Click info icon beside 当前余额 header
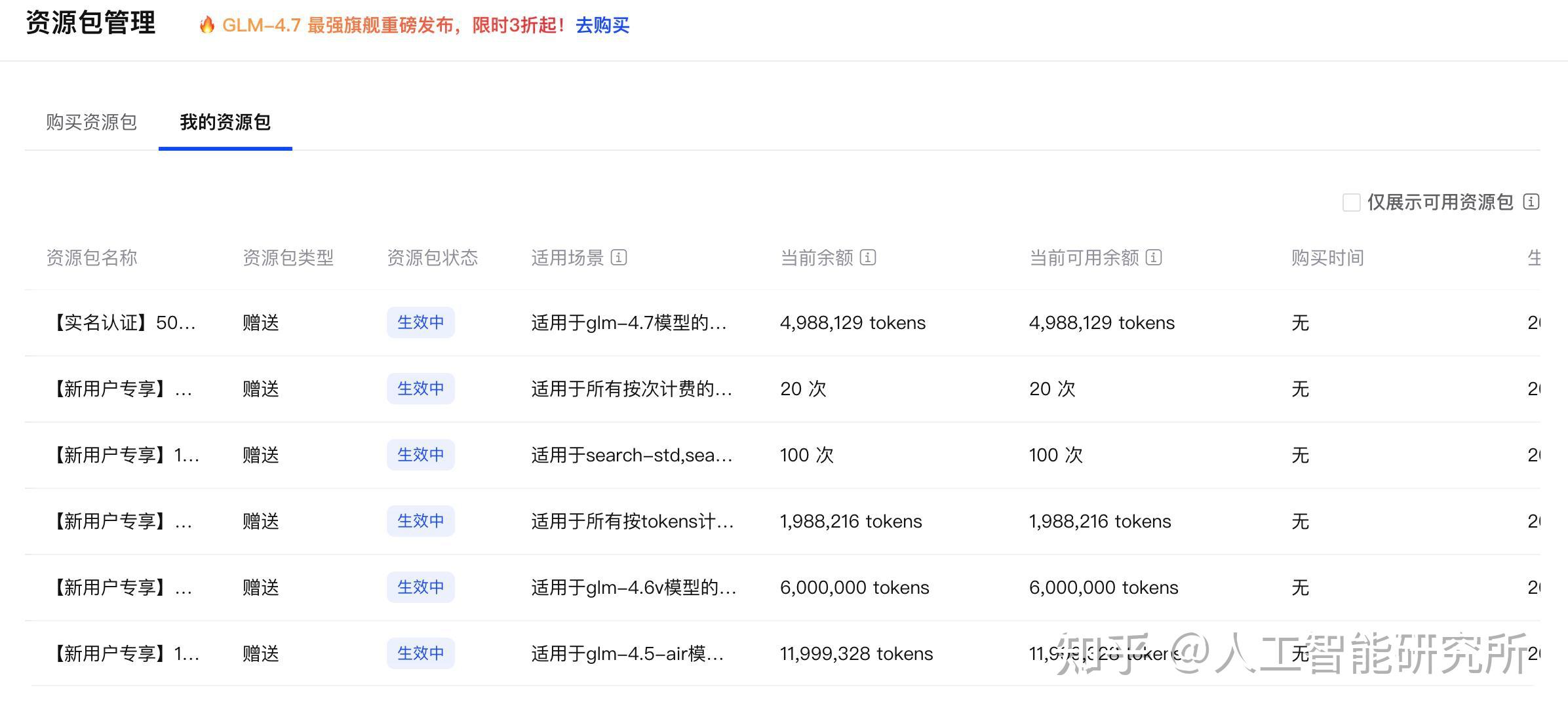The image size is (1568, 717). (x=868, y=258)
